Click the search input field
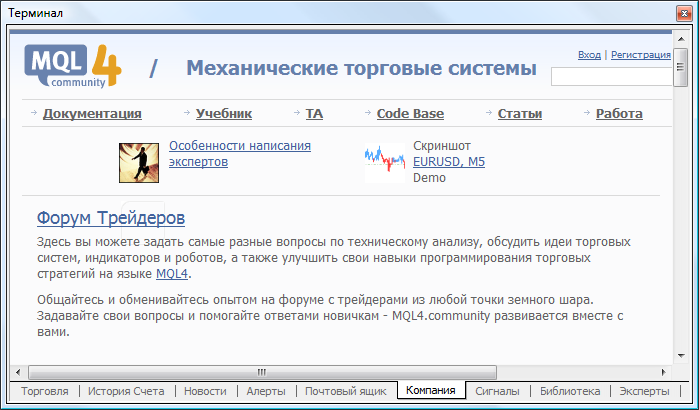The image size is (699, 410). tap(611, 76)
